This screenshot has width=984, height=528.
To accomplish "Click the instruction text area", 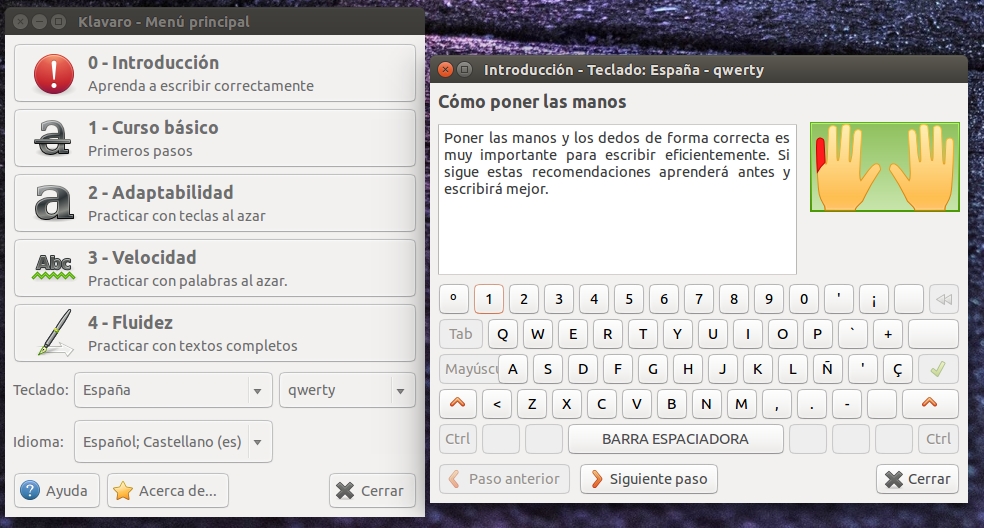I will pyautogui.click(x=618, y=199).
